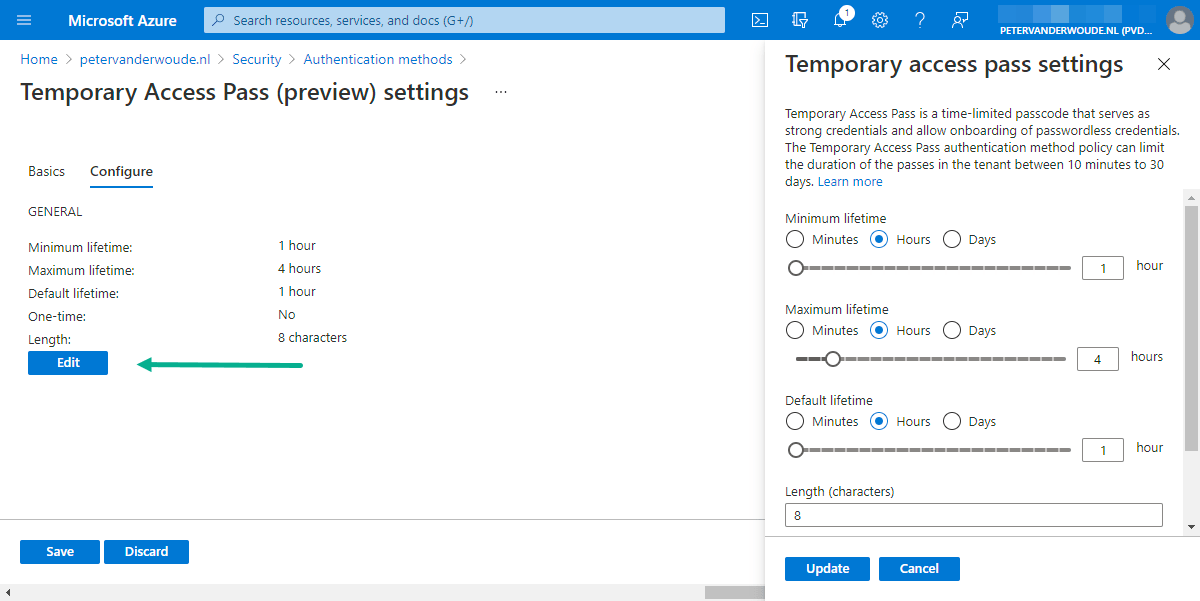Open the account avatar menu
This screenshot has width=1200, height=601.
[x=1178, y=20]
